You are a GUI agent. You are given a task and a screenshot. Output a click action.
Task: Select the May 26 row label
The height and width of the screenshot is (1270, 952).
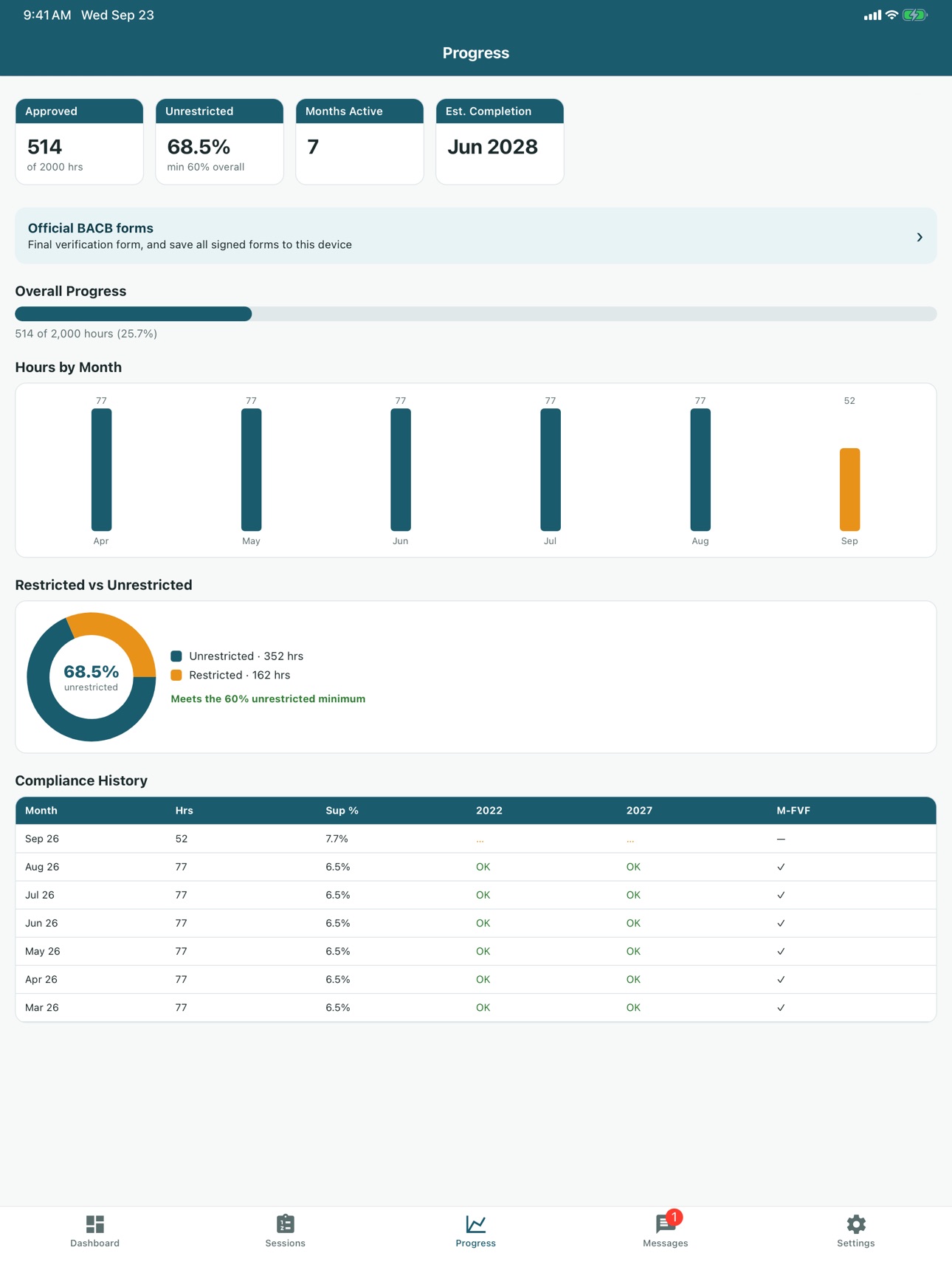coord(43,951)
